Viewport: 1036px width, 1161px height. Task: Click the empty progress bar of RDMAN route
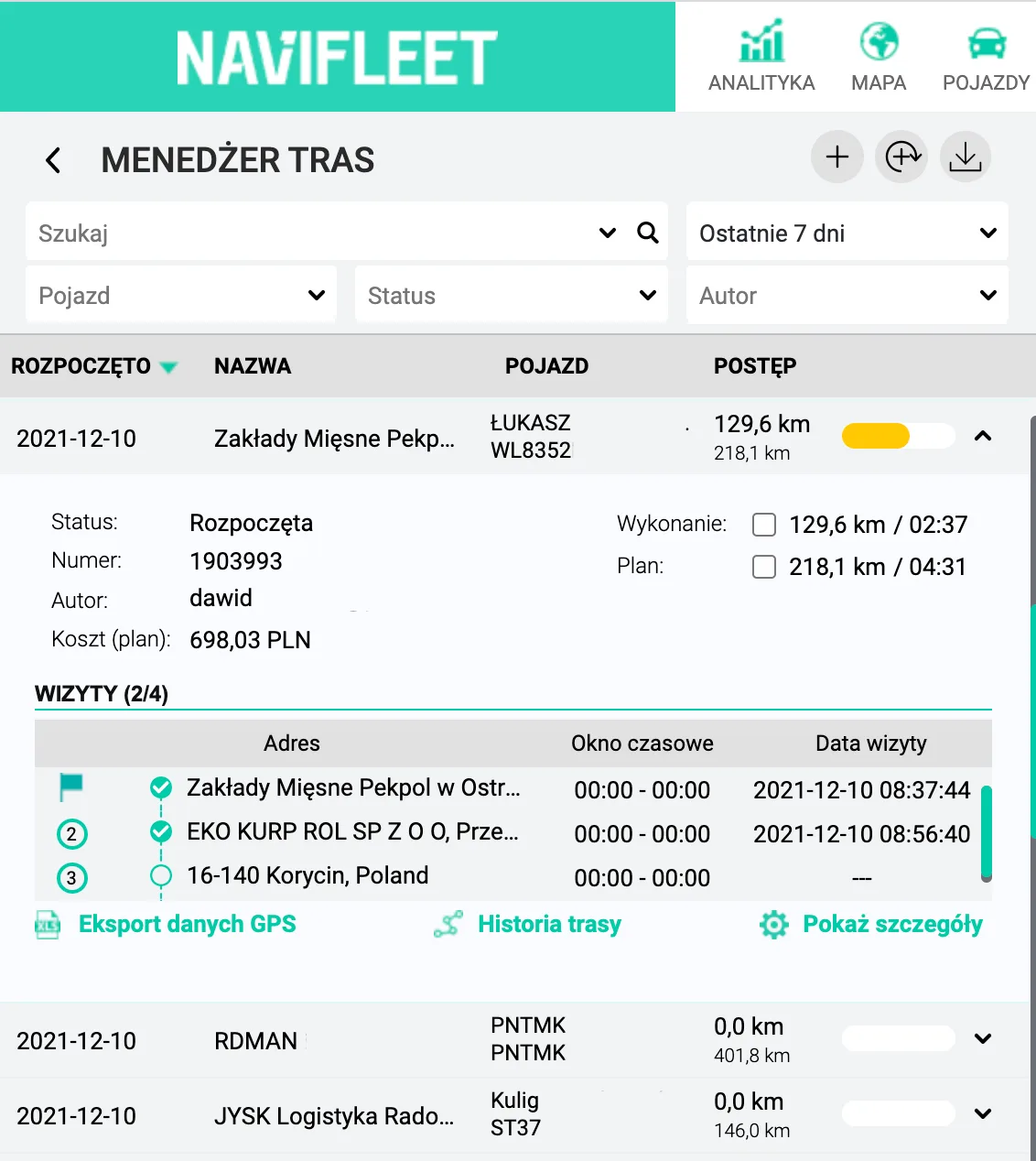click(899, 1038)
